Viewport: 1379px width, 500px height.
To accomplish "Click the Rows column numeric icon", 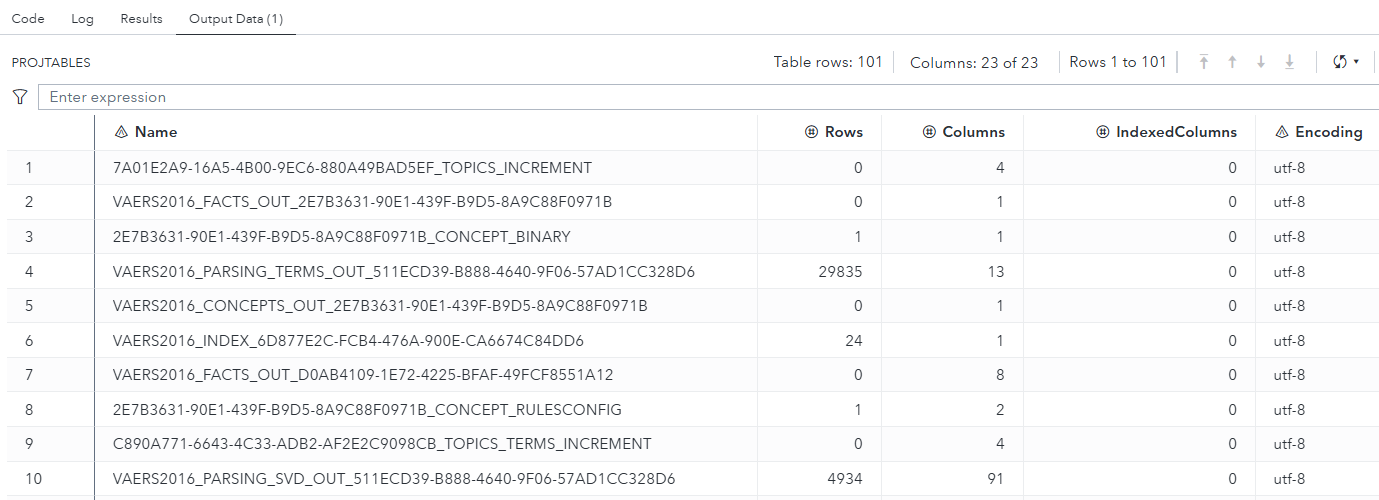I will 812,132.
